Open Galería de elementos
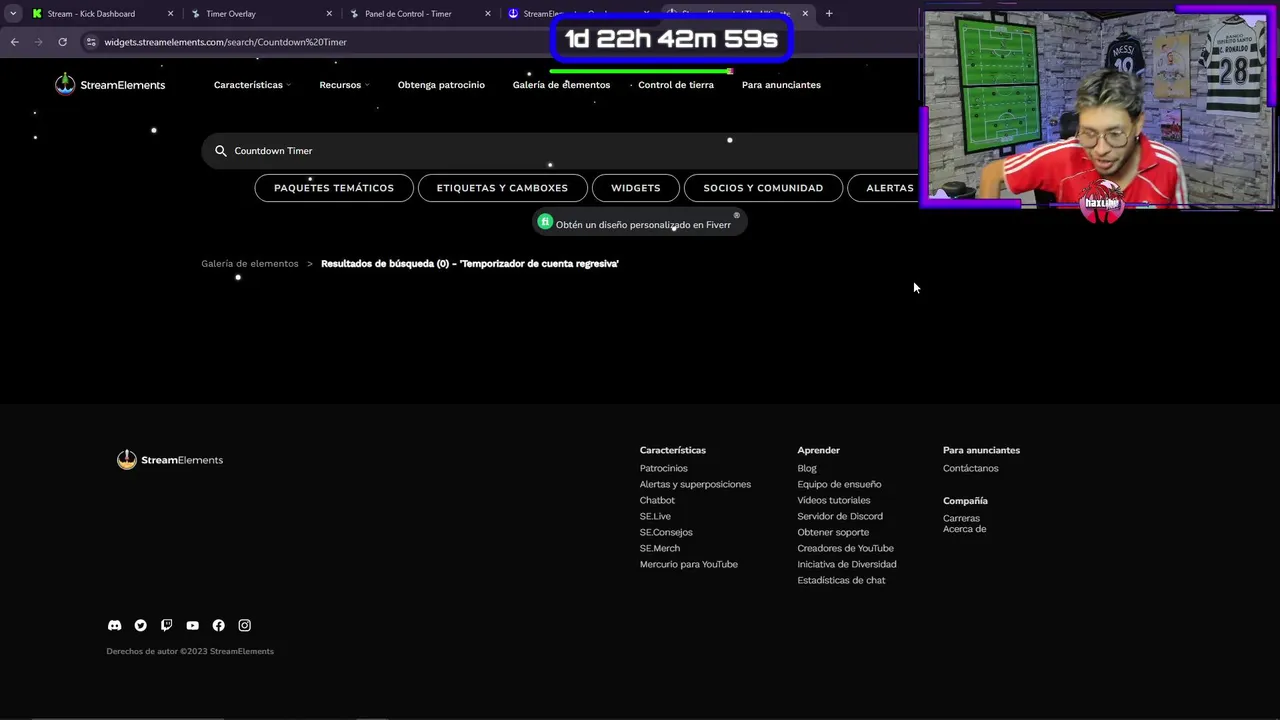The height and width of the screenshot is (720, 1280). click(x=561, y=85)
